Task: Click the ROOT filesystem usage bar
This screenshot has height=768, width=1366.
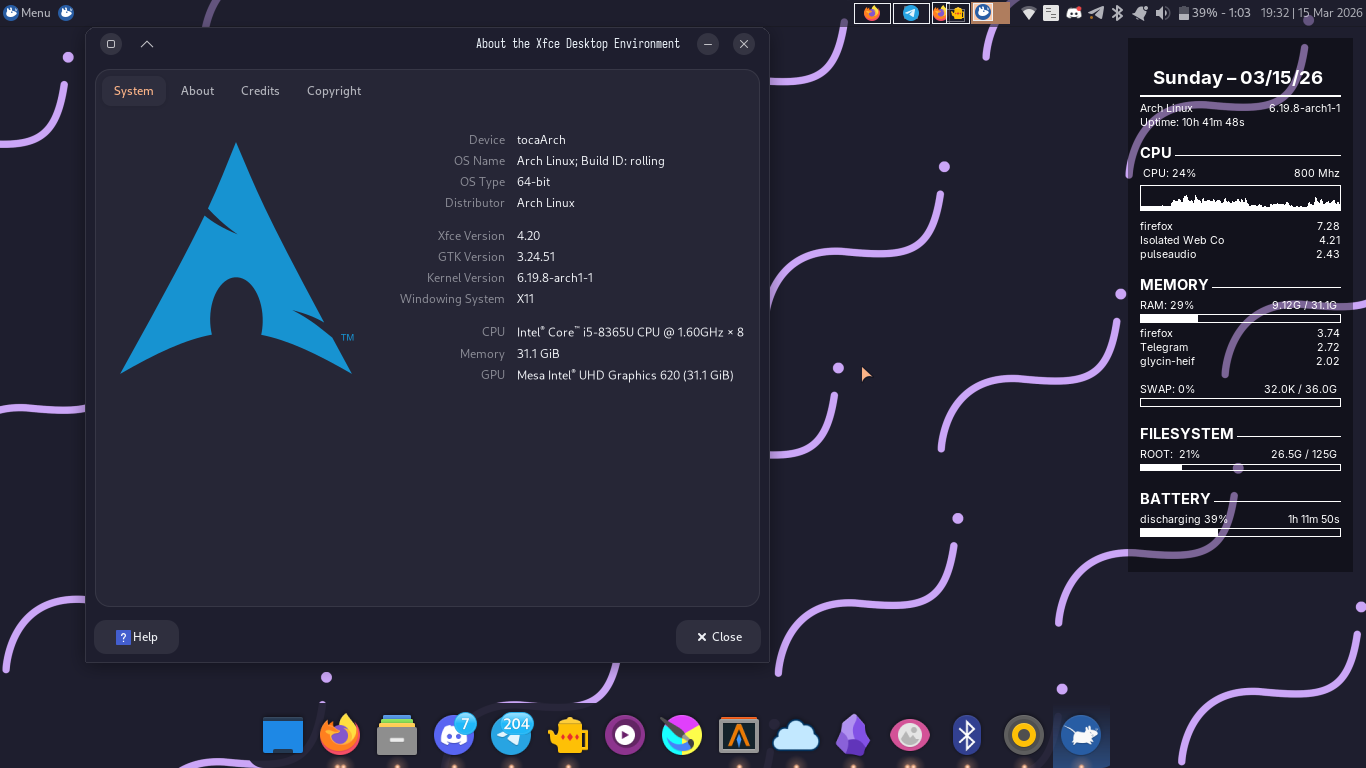Action: (1240, 468)
